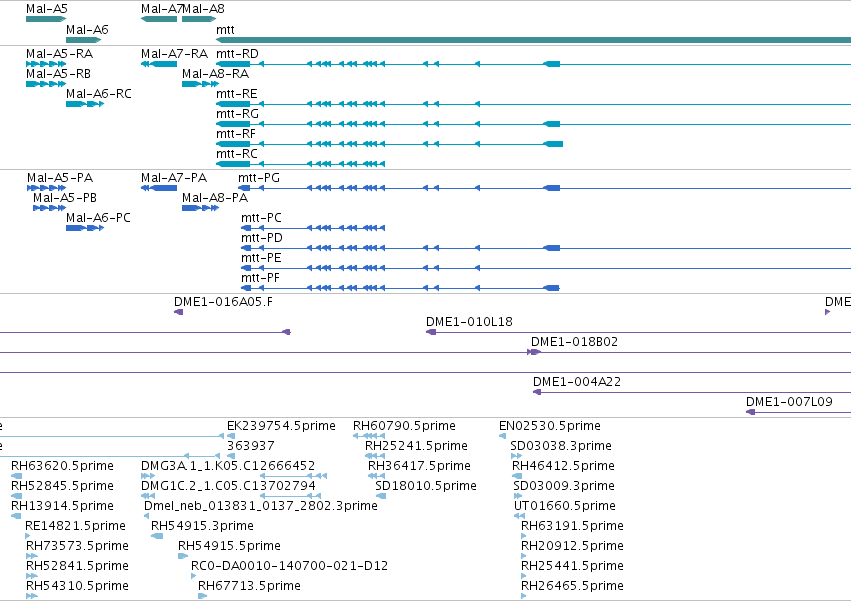Select protein Mal-A5-PA

[x=47, y=188]
